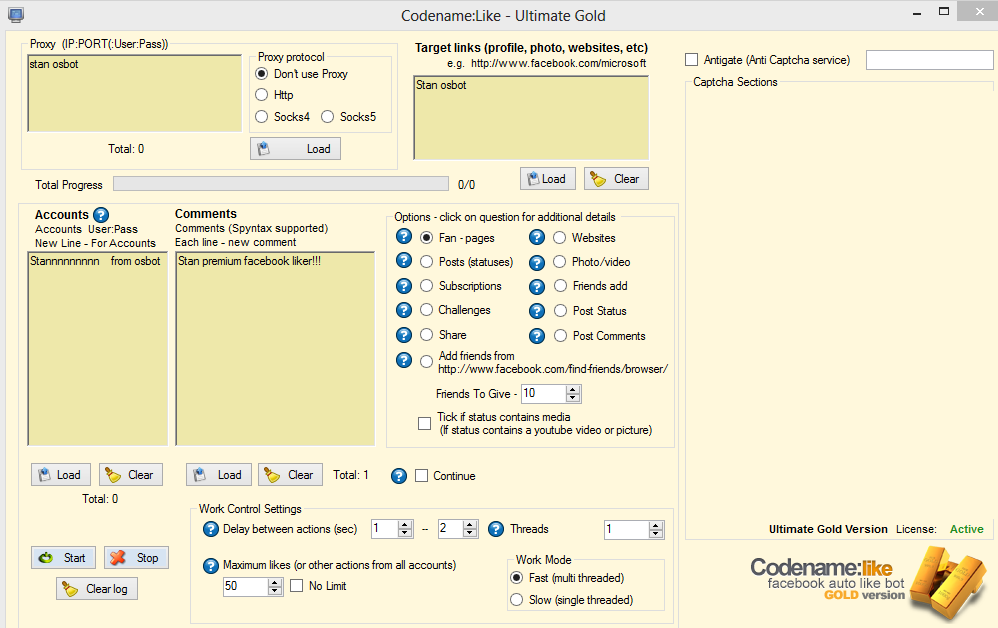
Task: Enable No Limit checkbox
Action: (297, 586)
